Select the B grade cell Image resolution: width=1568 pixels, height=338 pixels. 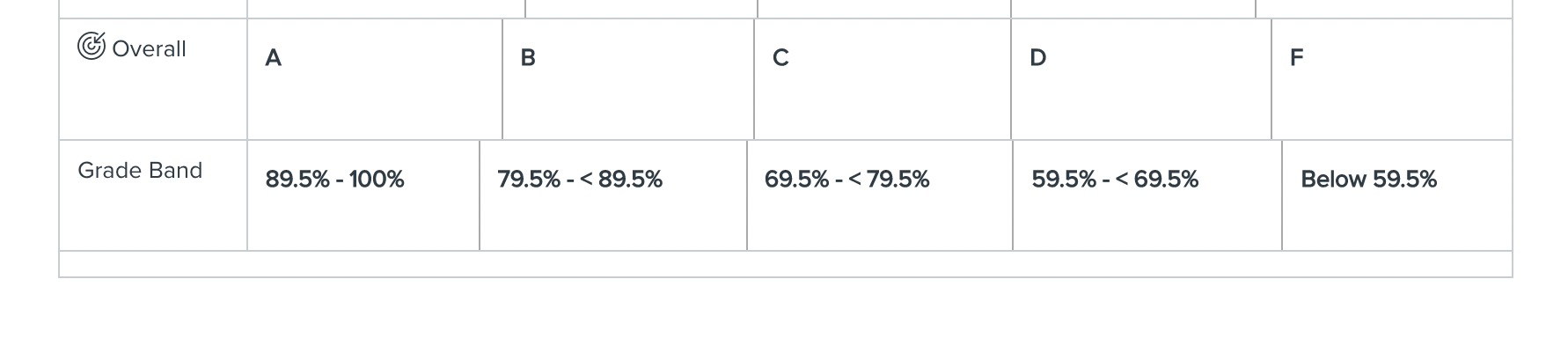(x=628, y=79)
